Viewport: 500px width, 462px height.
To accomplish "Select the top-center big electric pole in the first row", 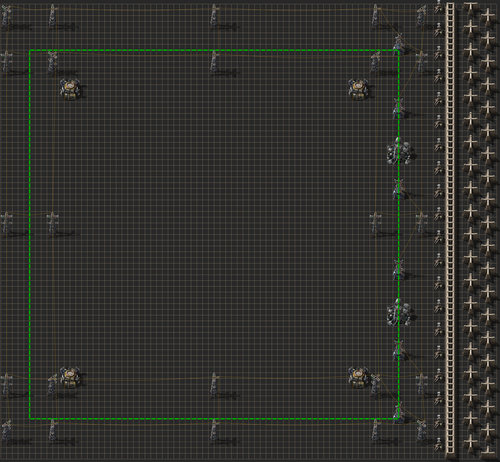I will (214, 16).
